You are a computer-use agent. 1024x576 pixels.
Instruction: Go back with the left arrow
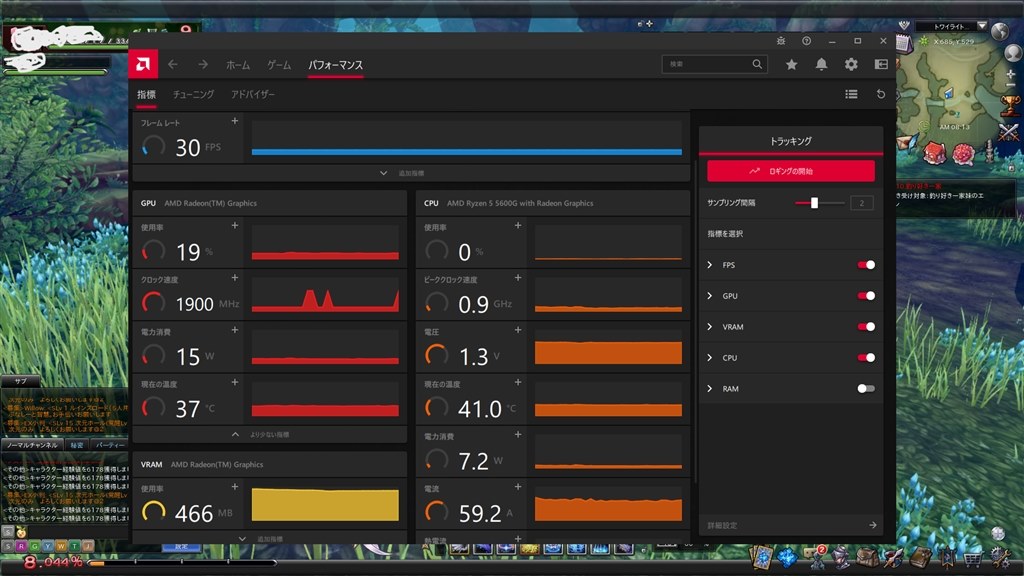click(173, 64)
